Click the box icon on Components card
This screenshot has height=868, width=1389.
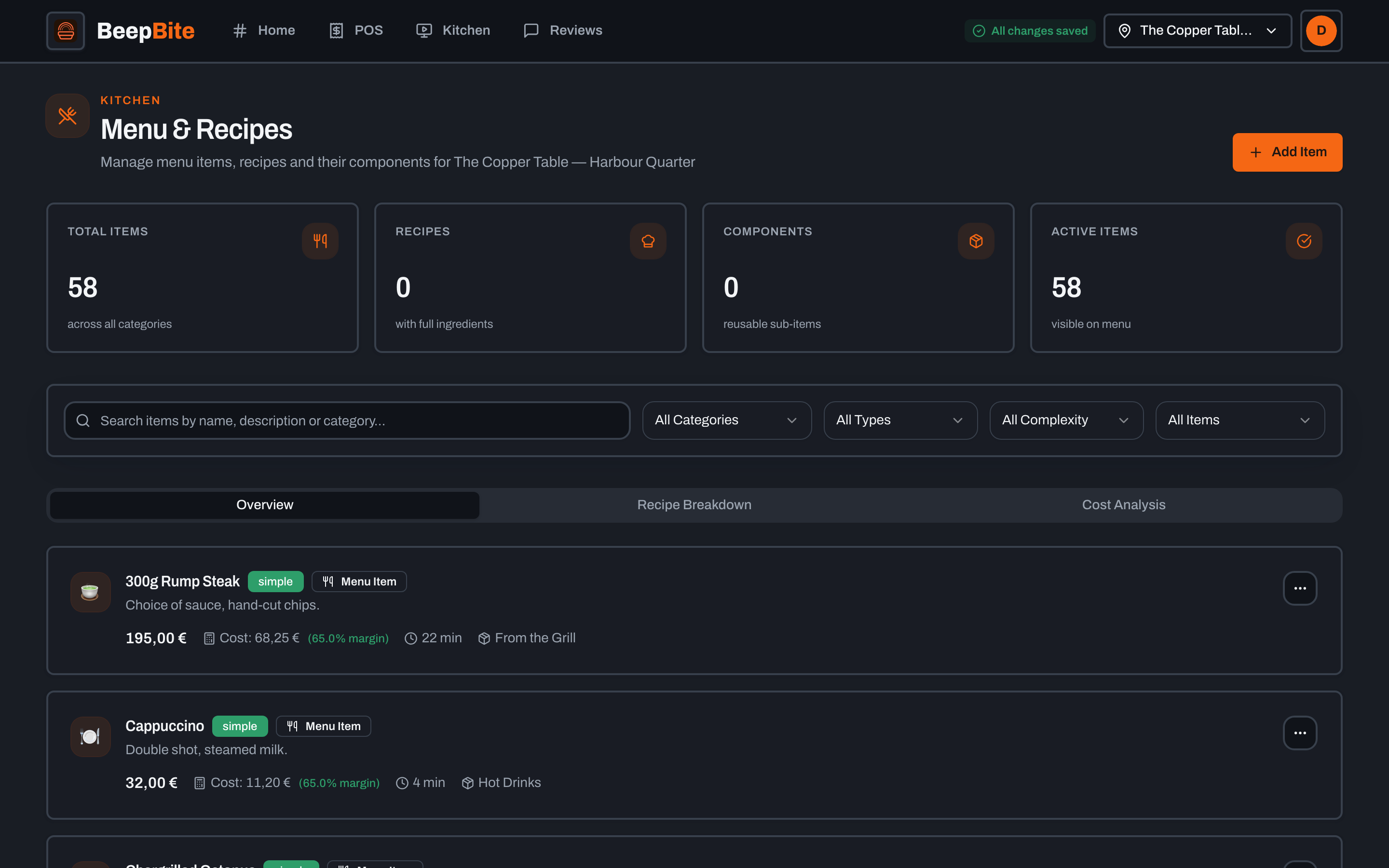(976, 241)
